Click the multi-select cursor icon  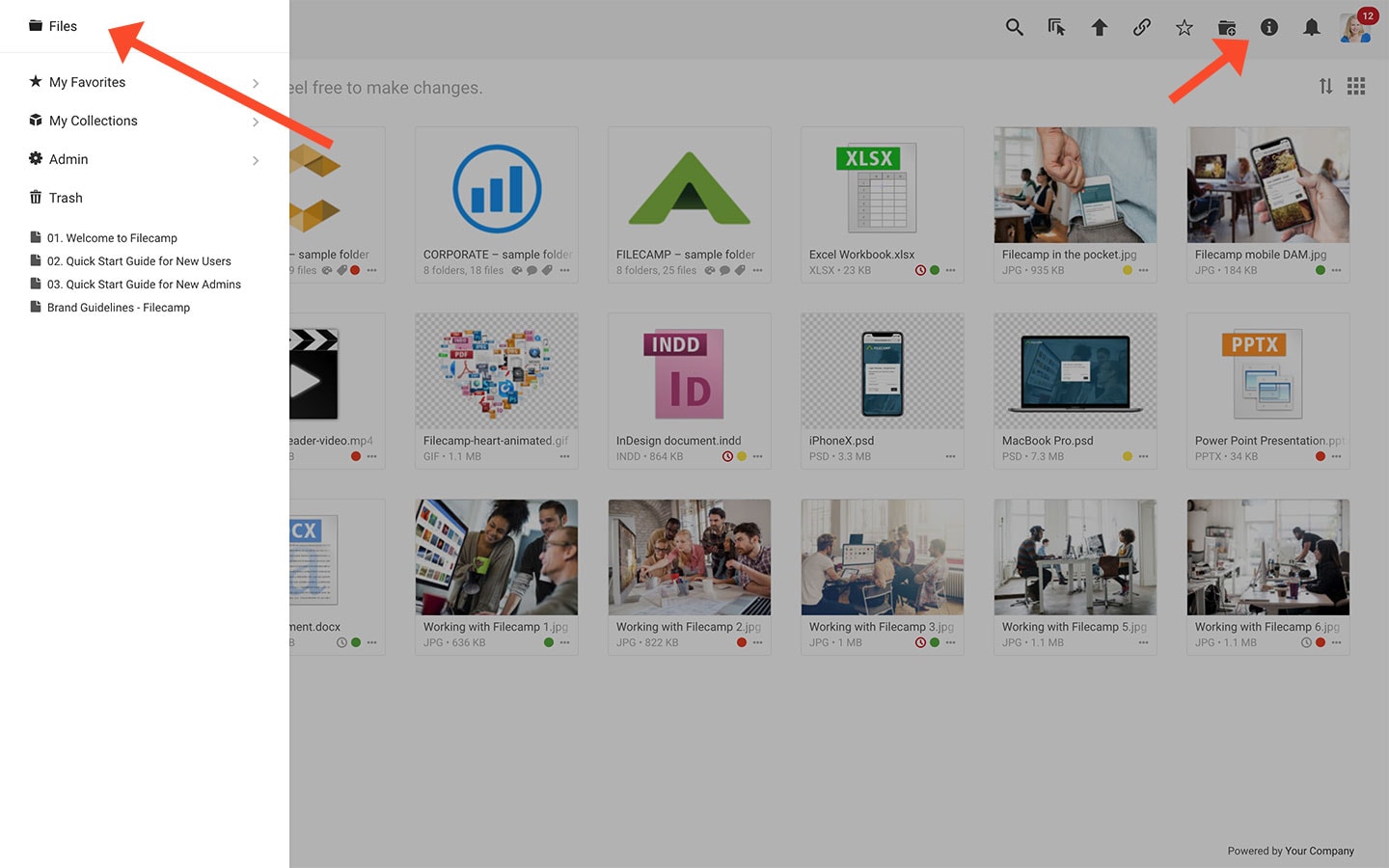(x=1056, y=28)
